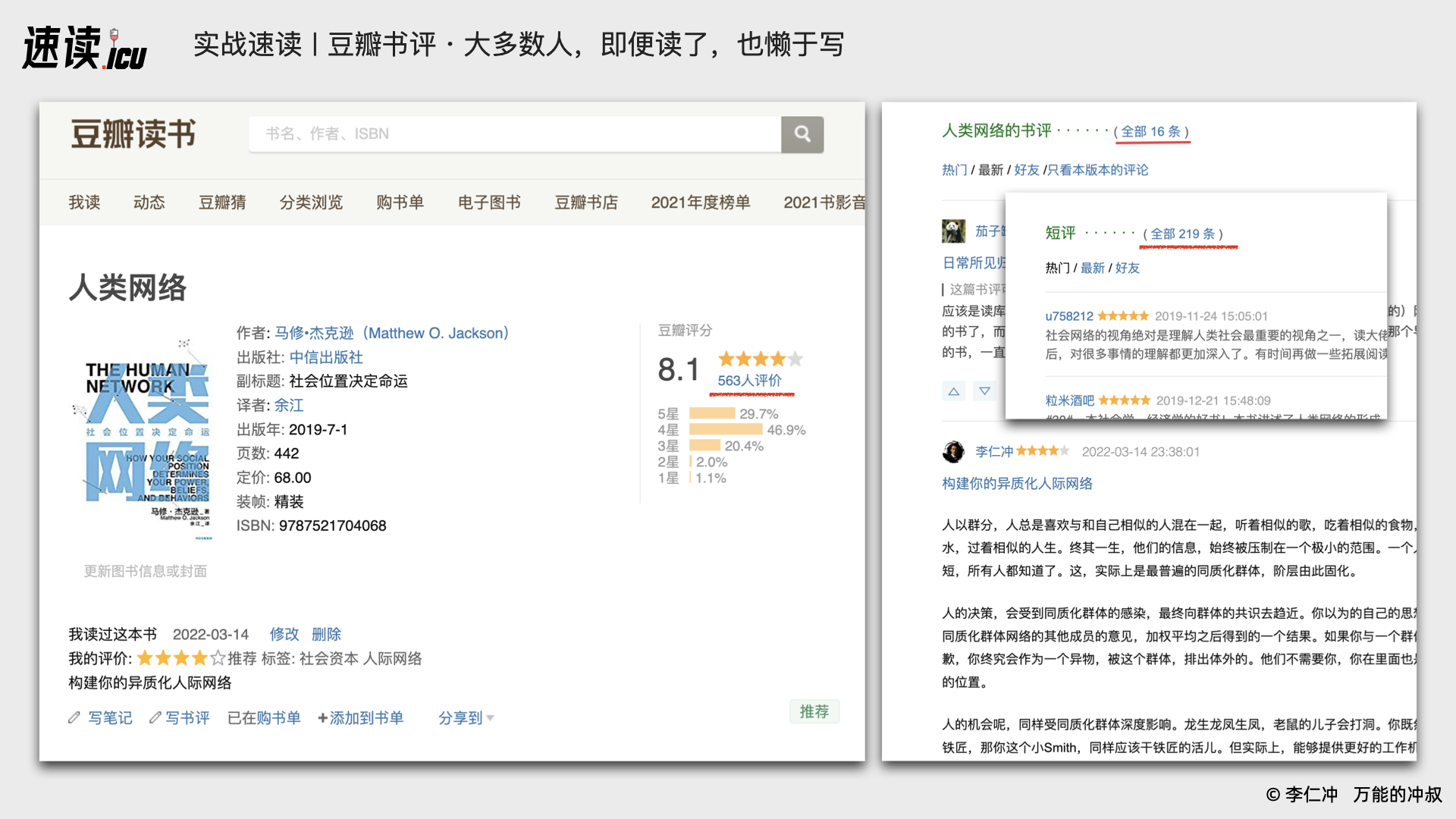
Task: Click the 8.1 rating stars
Action: pyautogui.click(x=760, y=359)
